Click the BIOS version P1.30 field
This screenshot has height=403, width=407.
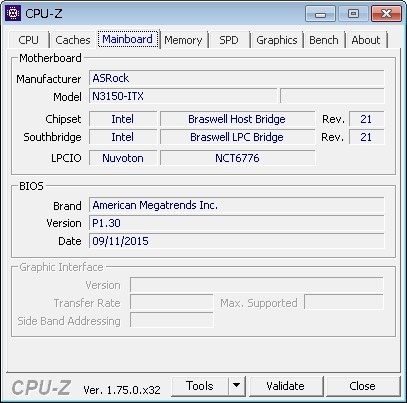[237, 223]
